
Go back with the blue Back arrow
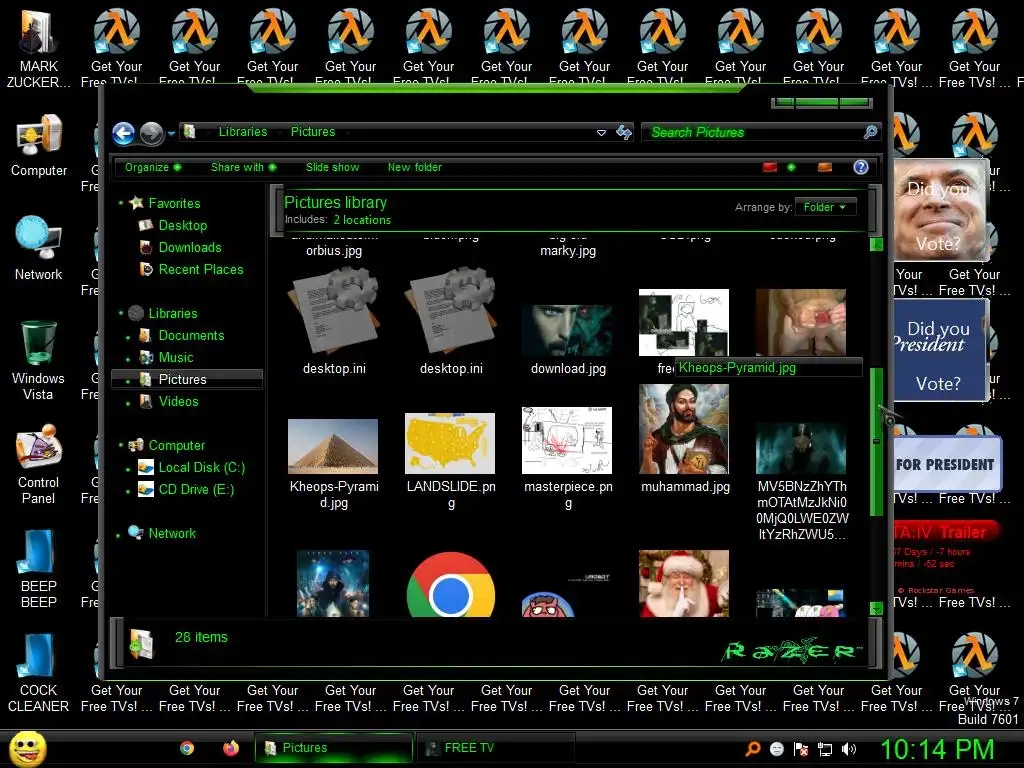click(123, 133)
